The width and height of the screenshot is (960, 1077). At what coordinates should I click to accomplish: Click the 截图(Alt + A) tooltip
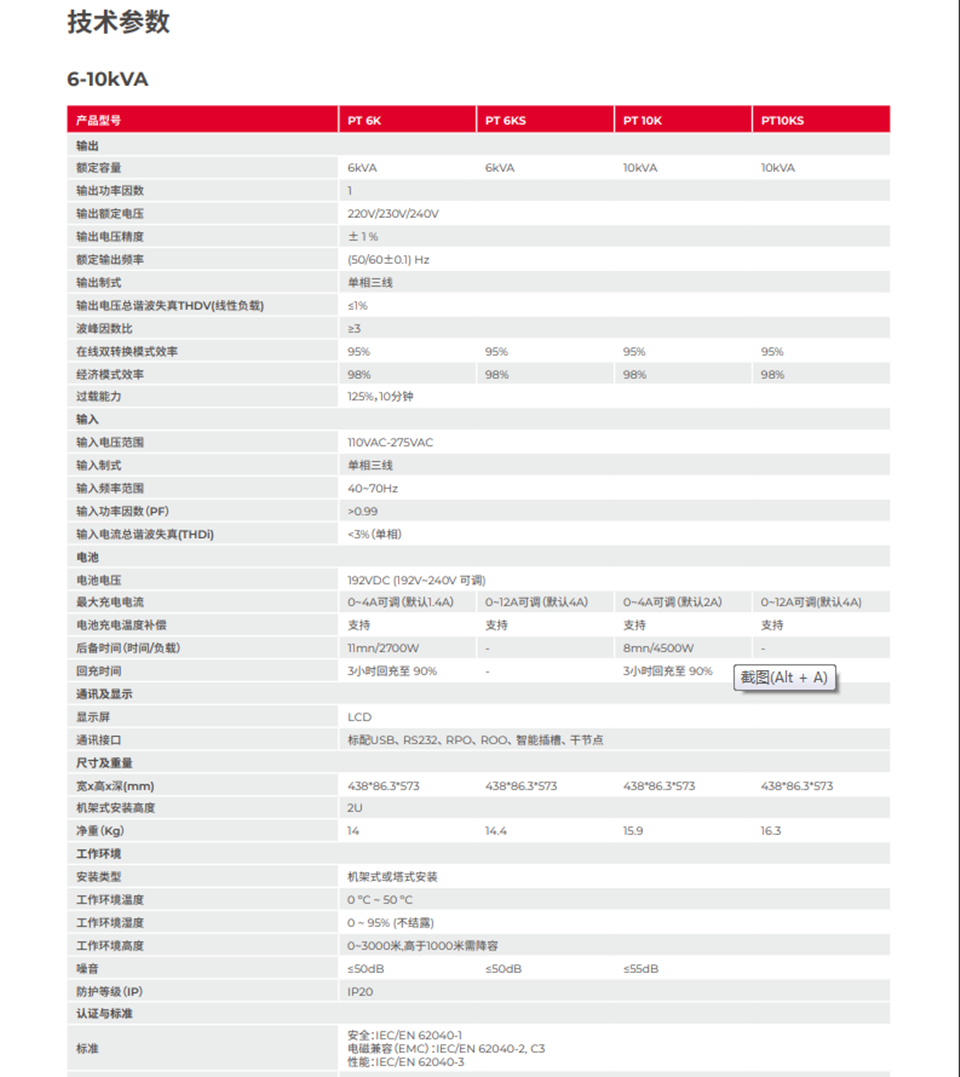[x=785, y=677]
